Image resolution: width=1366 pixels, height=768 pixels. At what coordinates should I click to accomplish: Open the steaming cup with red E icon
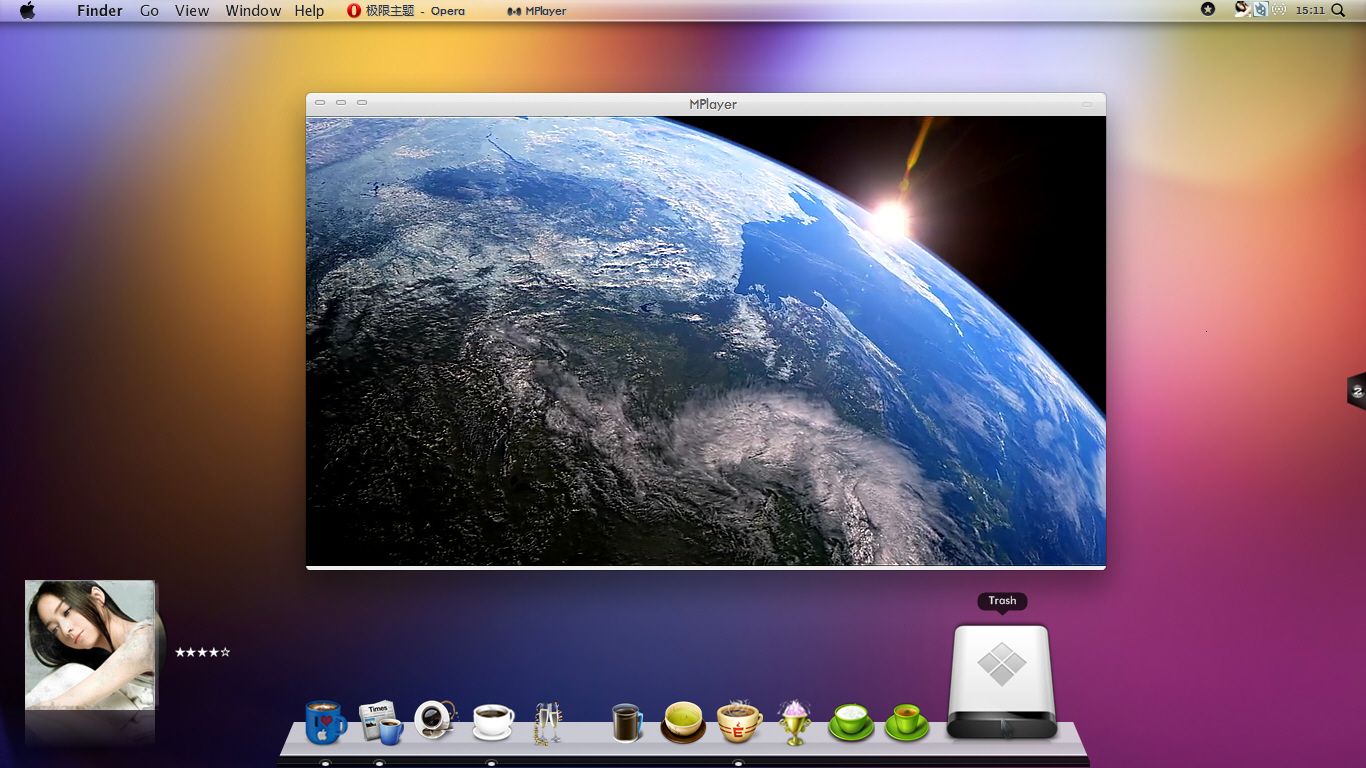point(739,722)
